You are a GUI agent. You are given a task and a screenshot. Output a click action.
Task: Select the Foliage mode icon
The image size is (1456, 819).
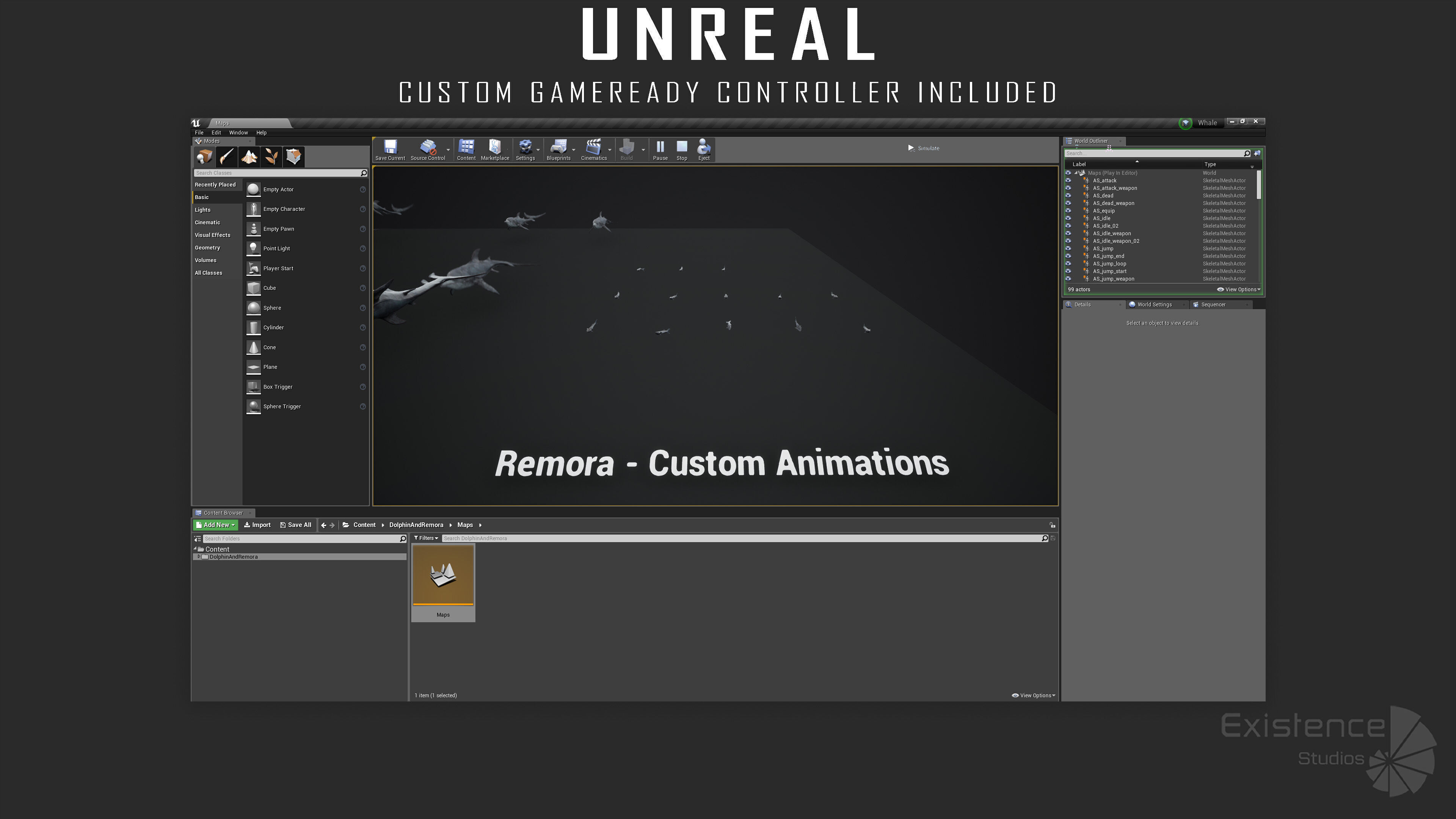(272, 157)
